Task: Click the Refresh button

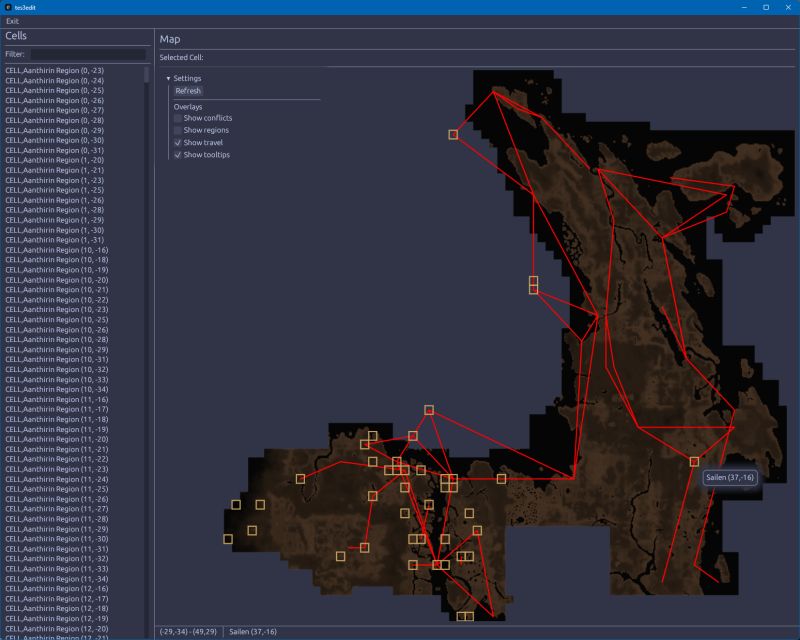Action: 188,91
